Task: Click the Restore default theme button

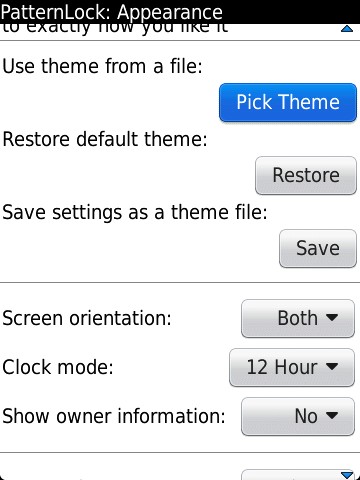Action: point(306,175)
